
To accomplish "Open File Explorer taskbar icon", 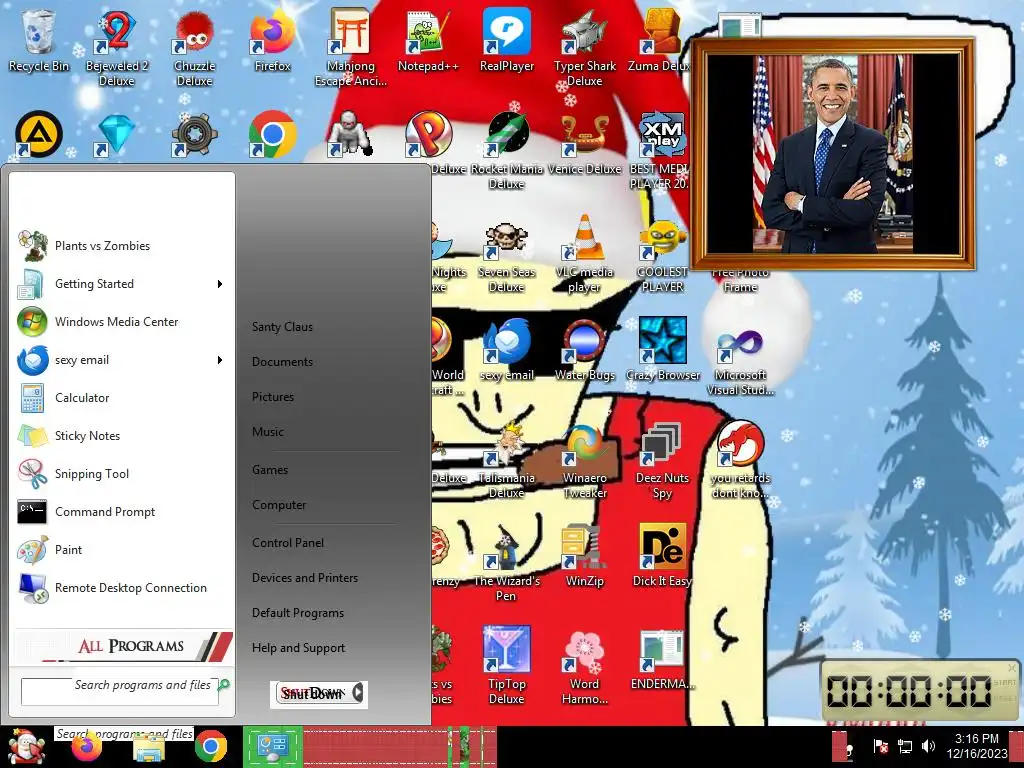I will click(149, 748).
